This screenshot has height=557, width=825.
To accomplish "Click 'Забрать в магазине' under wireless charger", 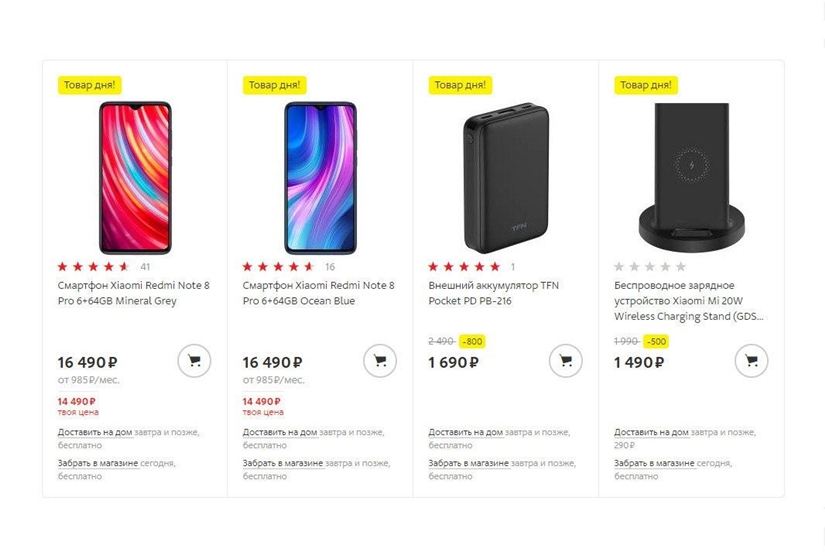I will [654, 464].
